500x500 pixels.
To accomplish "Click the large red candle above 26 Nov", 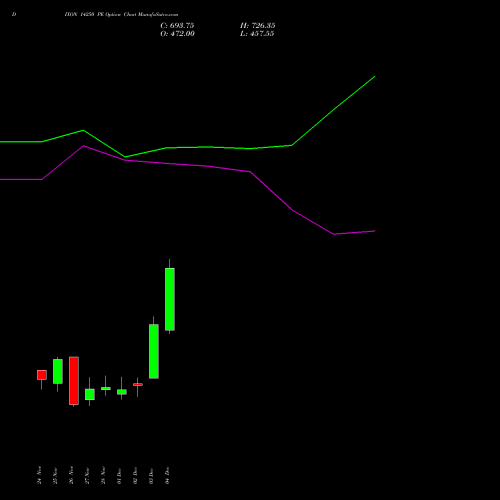I will coord(74,381).
